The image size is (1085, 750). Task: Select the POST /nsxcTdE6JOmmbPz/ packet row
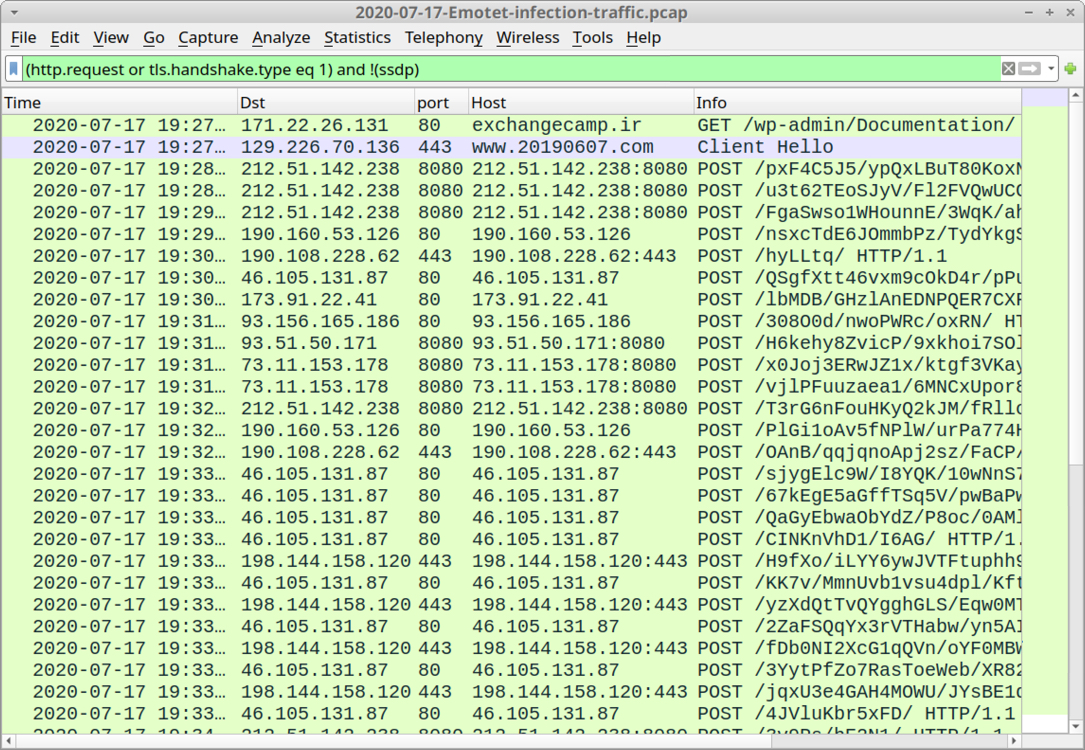pos(511,234)
